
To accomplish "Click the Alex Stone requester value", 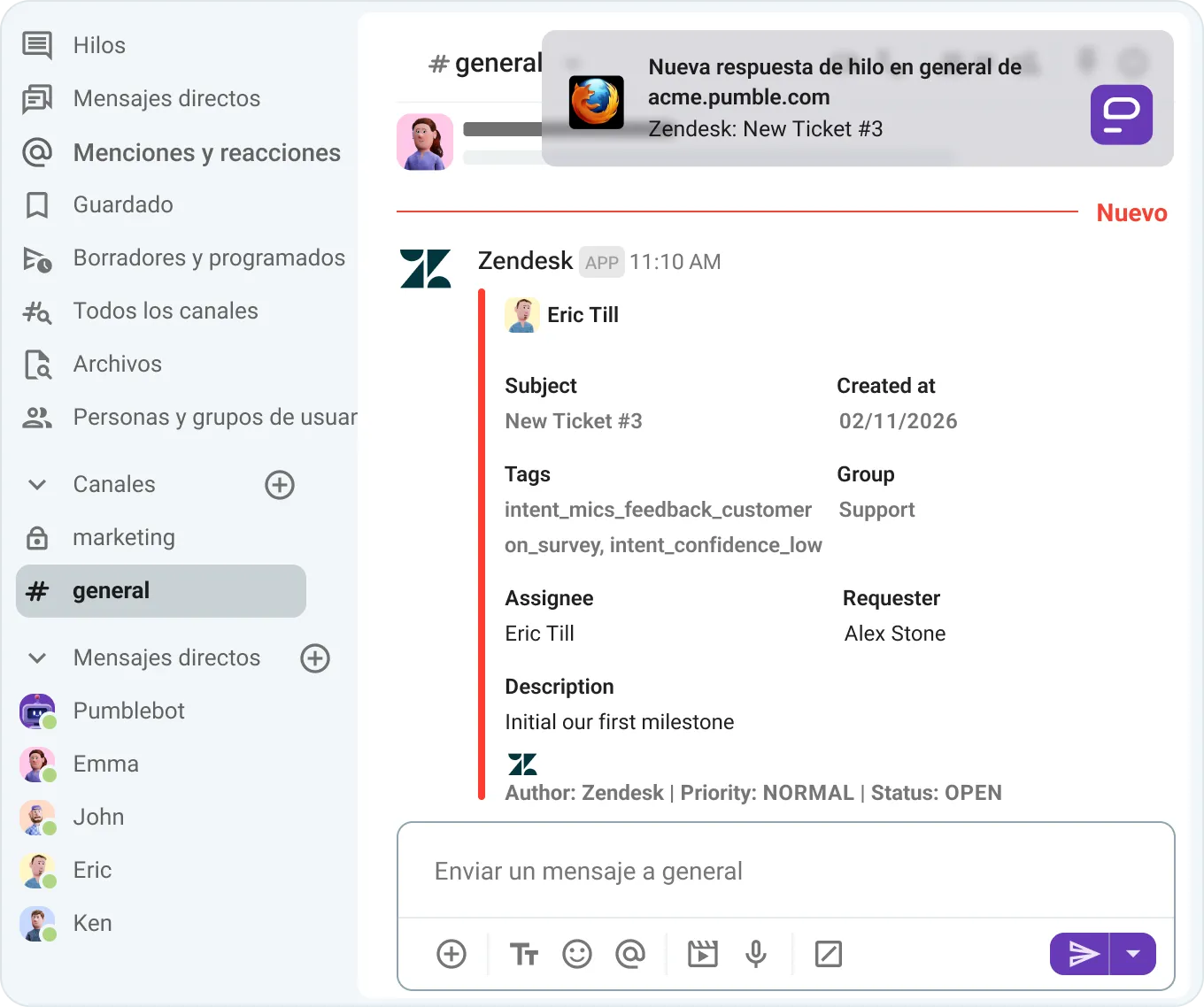I will click(895, 634).
